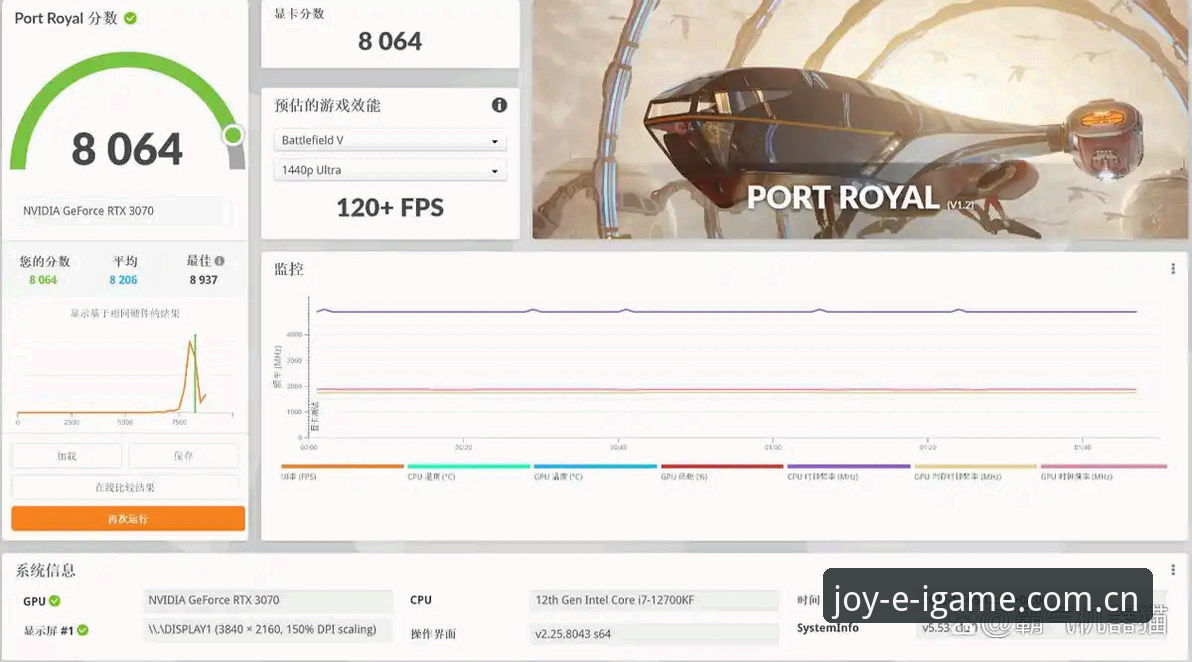The height and width of the screenshot is (662, 1192).
Task: Click the average score 8 206
Action: tap(123, 280)
